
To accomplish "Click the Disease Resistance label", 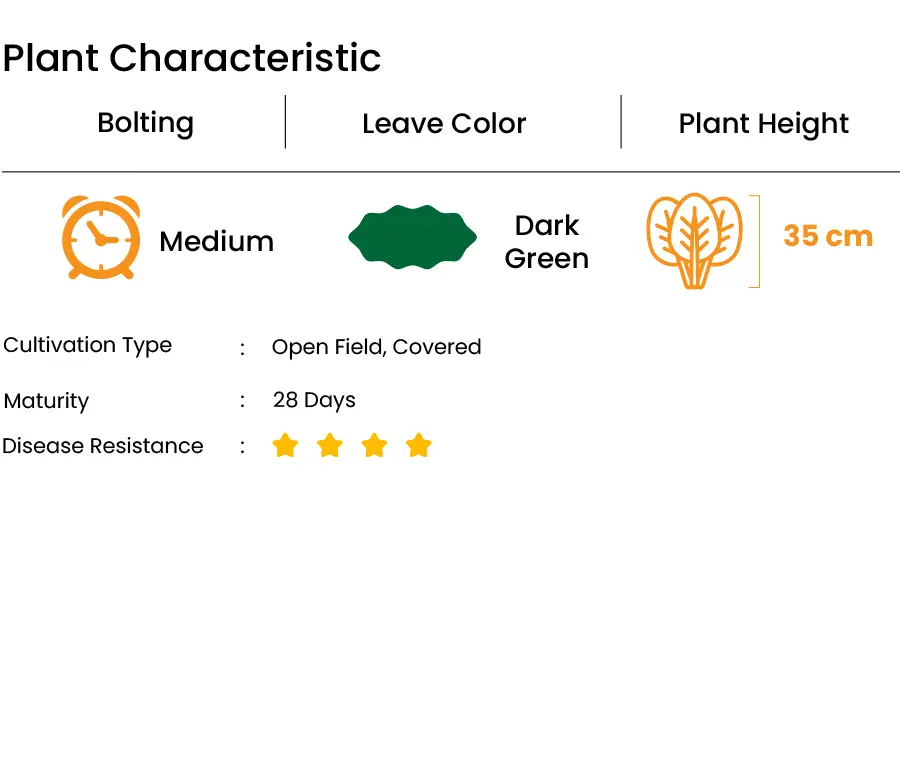I will coord(103,446).
